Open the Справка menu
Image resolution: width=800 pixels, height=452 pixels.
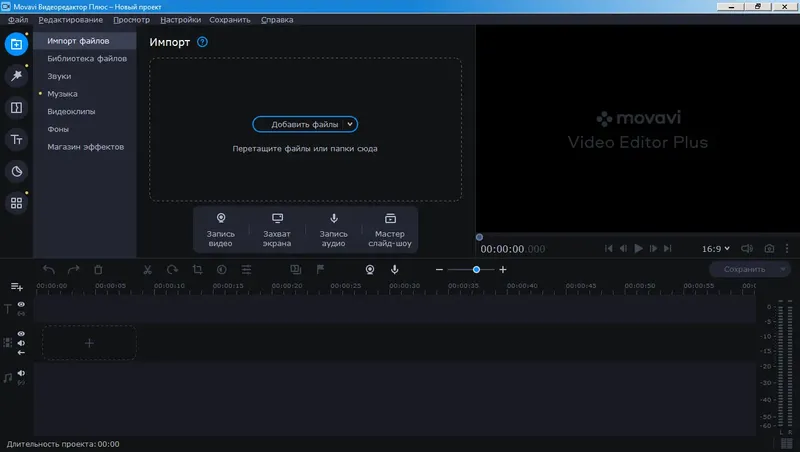(x=277, y=20)
